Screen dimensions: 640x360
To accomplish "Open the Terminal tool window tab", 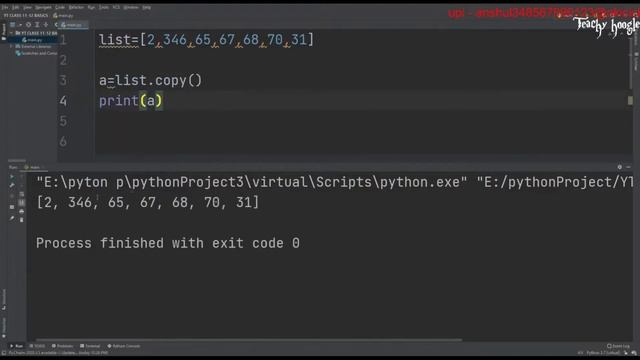I will tap(90, 346).
